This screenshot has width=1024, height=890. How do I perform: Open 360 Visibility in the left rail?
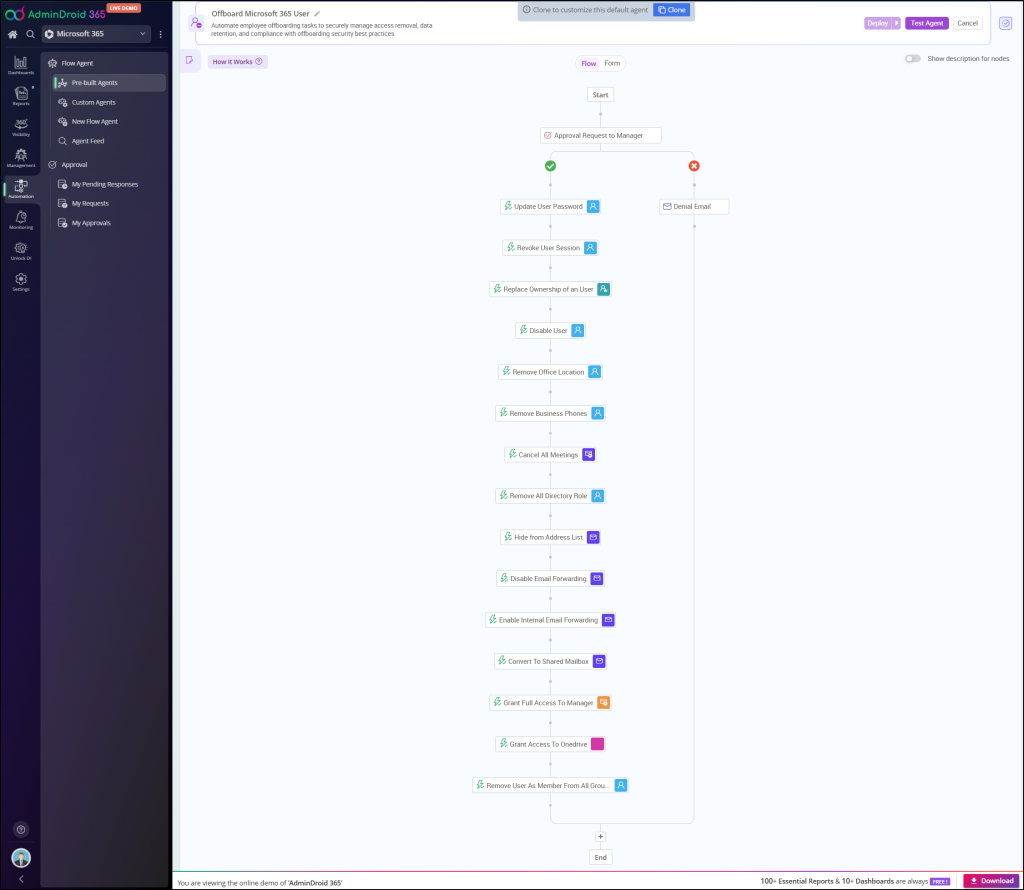tap(21, 127)
